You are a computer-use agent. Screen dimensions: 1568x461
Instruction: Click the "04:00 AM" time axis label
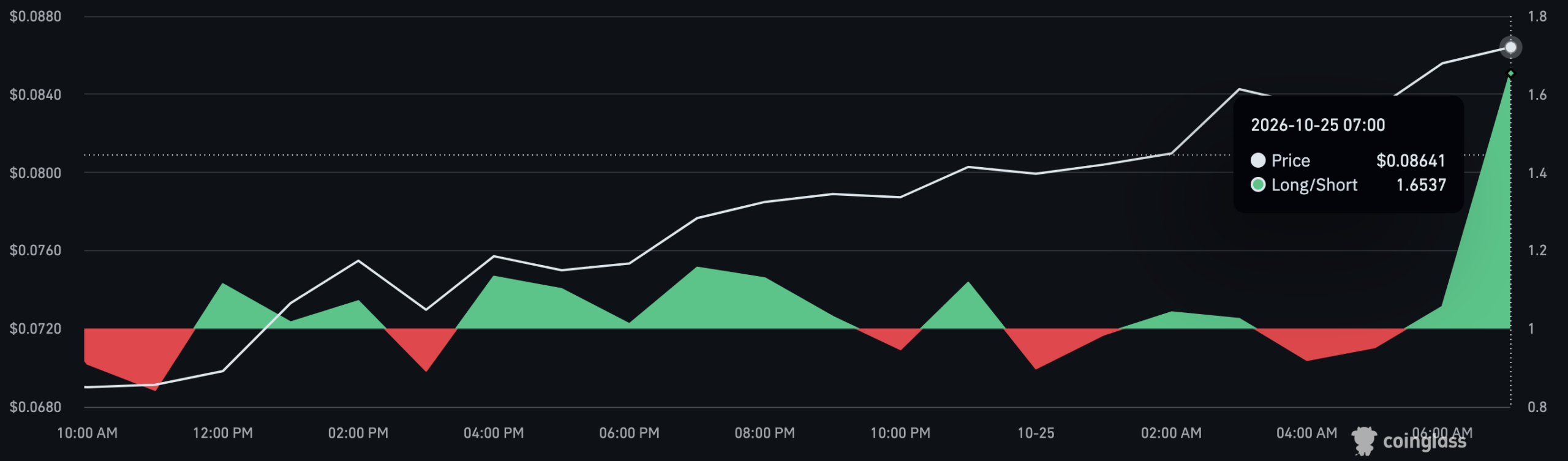(1307, 433)
